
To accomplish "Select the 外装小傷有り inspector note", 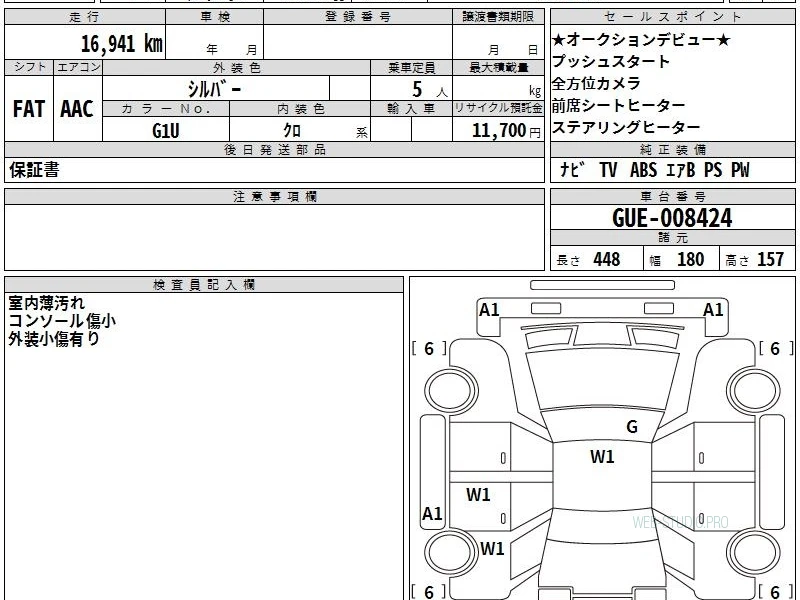I will (x=54, y=339).
